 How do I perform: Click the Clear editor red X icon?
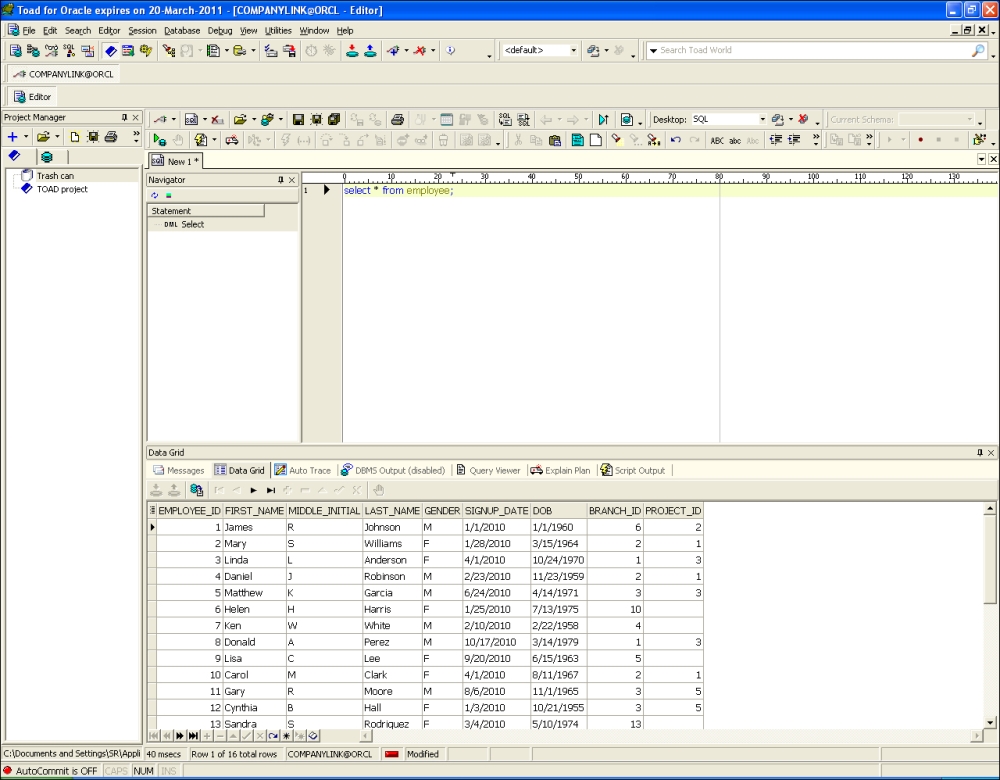217,119
